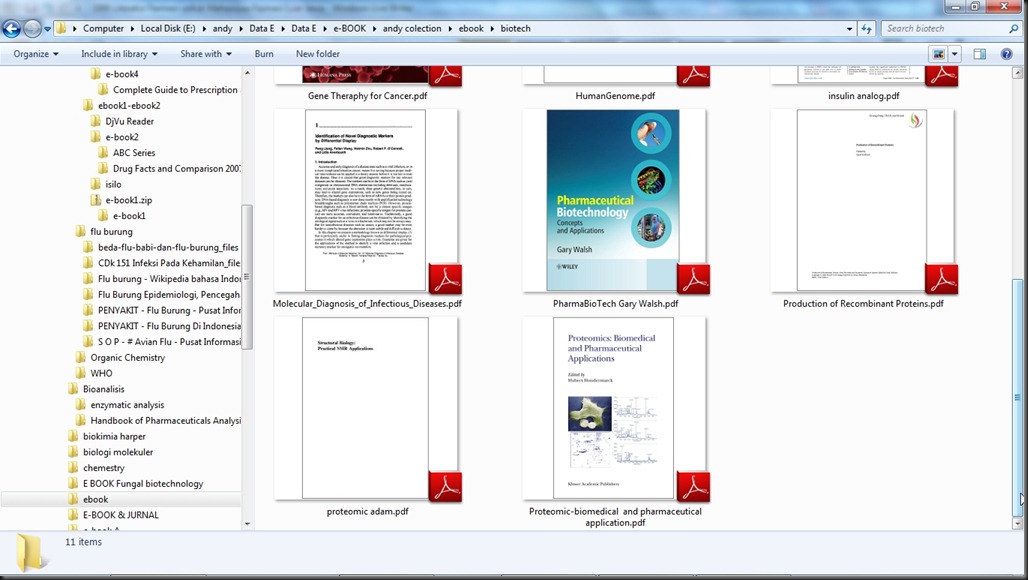1028x580 pixels.
Task: Click navigation tree scroll down arrow
Action: tap(247, 524)
